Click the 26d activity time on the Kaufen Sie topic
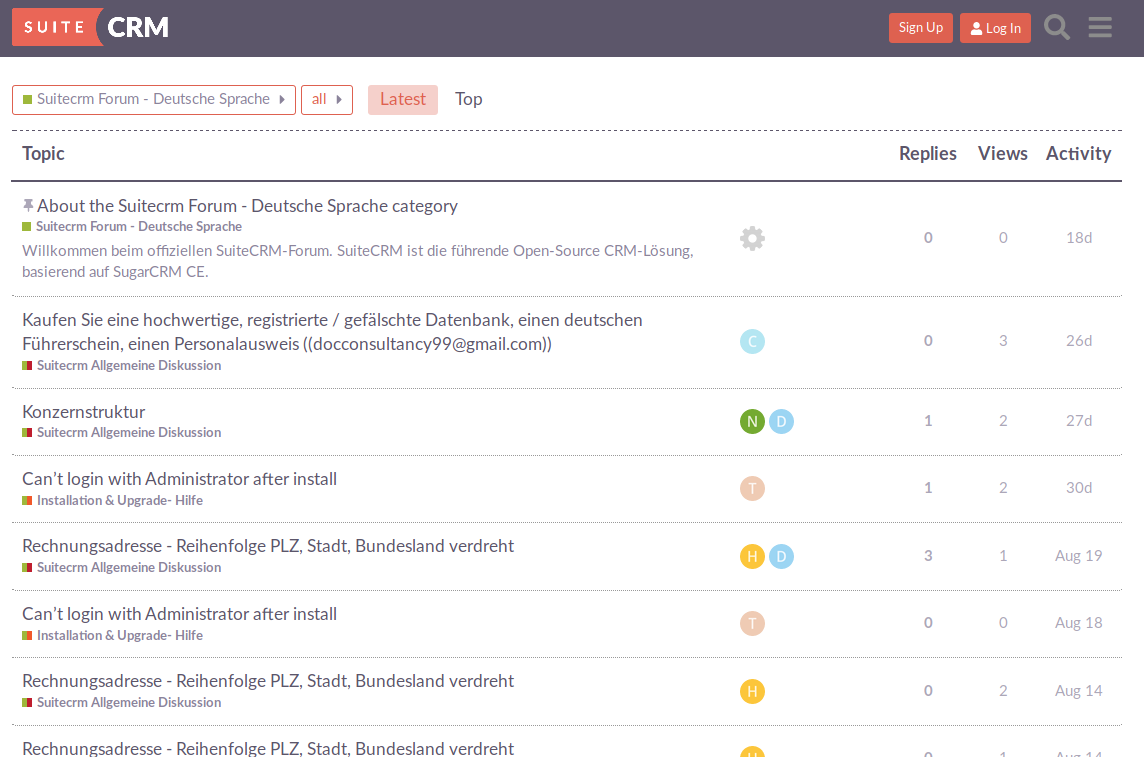This screenshot has height=757, width=1144. point(1079,341)
